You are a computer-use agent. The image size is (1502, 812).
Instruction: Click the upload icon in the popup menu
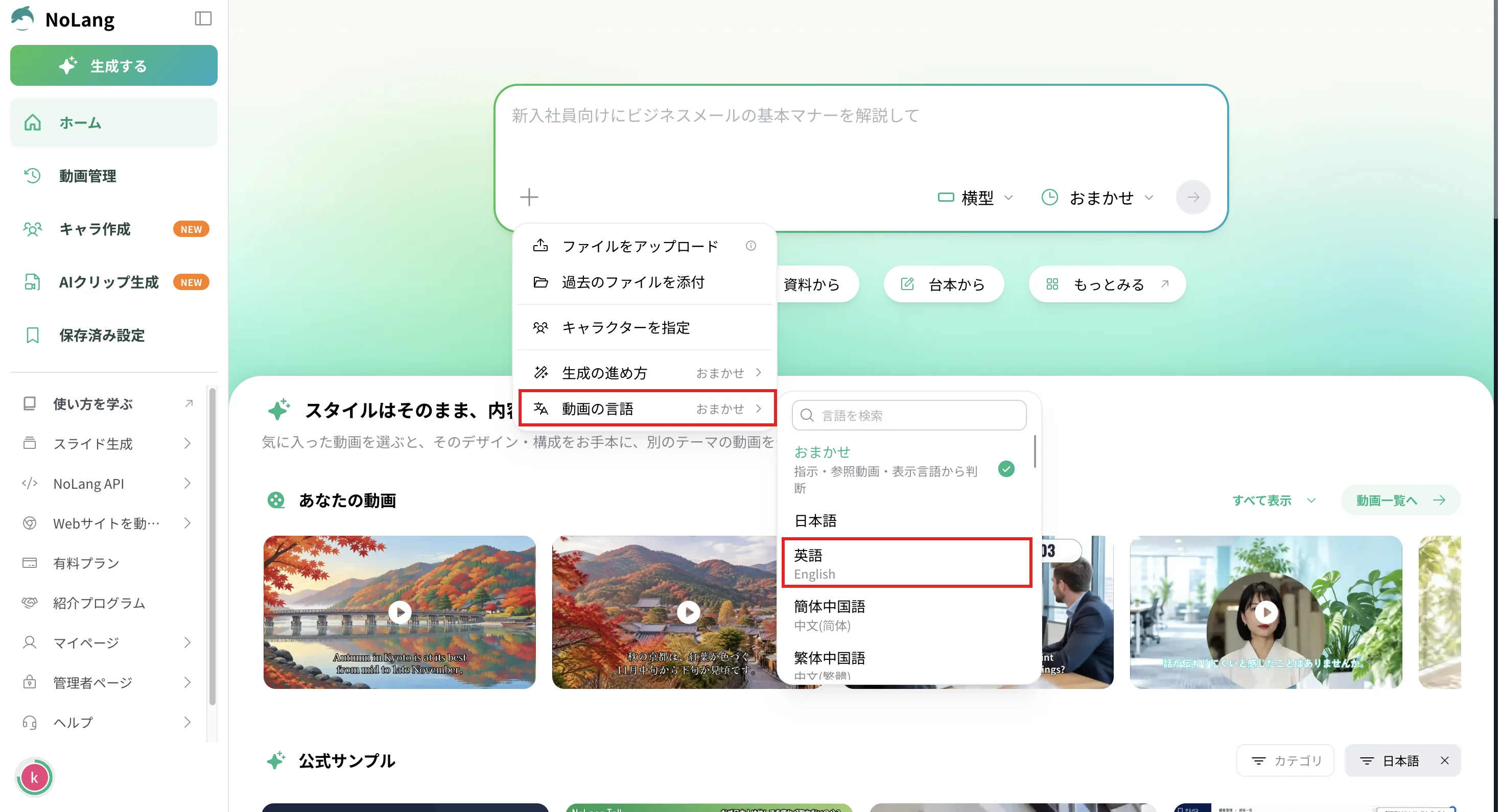point(542,246)
